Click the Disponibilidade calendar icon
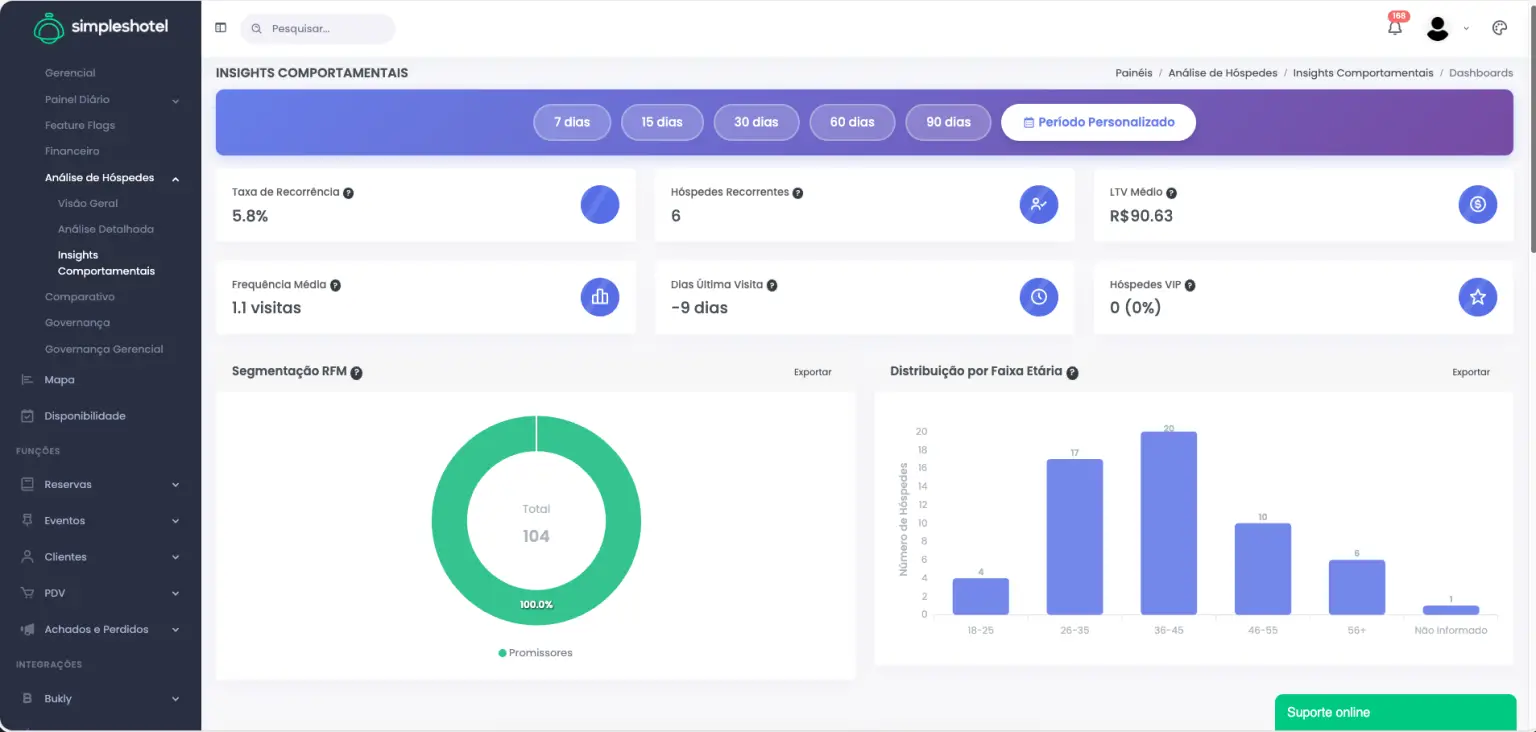 point(25,415)
